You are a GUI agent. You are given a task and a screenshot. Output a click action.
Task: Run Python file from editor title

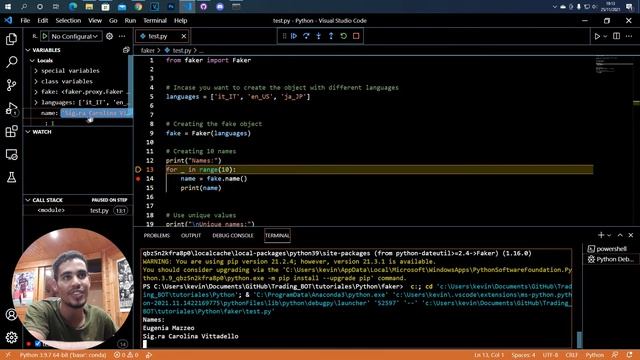click(x=597, y=36)
